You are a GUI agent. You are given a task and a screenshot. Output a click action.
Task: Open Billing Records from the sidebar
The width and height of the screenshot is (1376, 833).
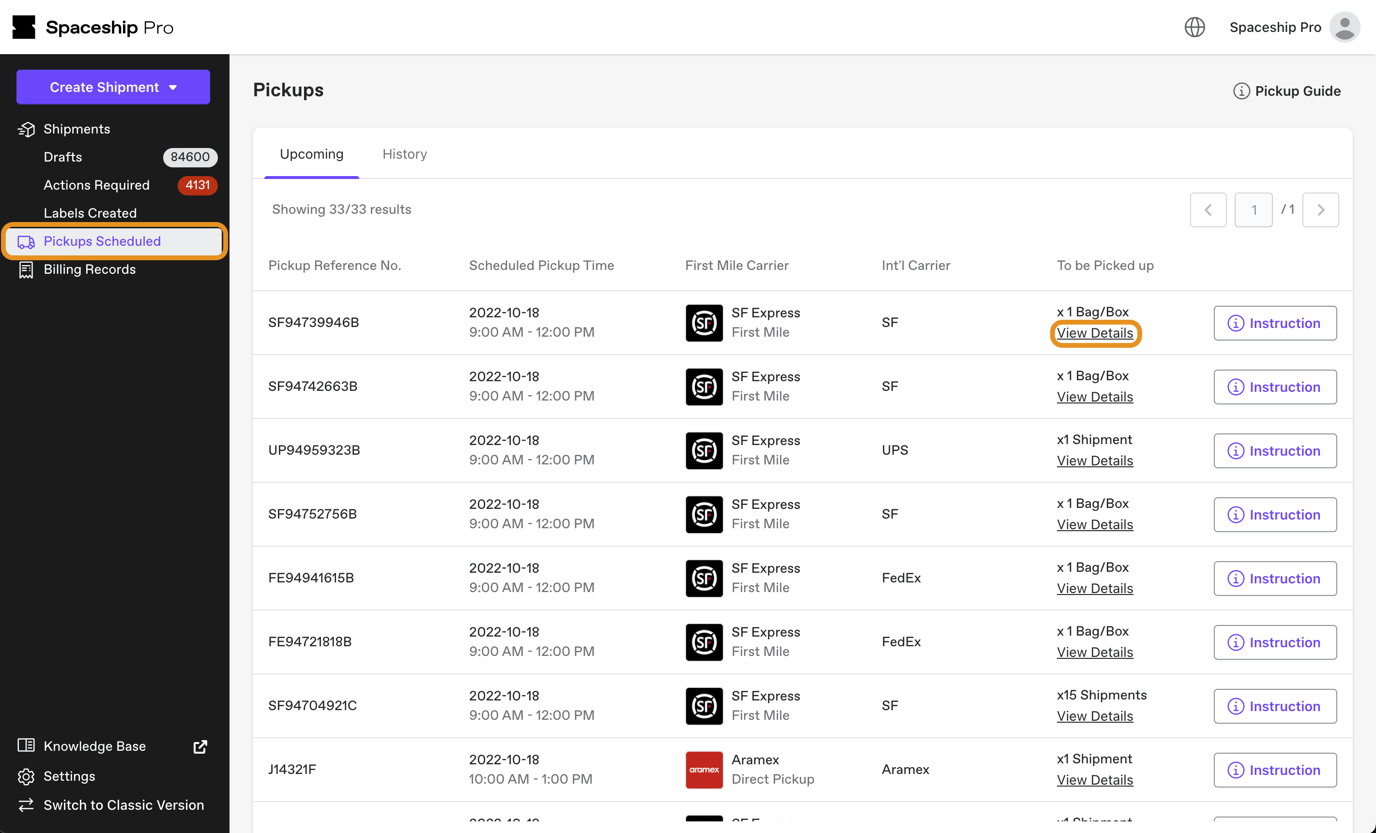coord(90,269)
